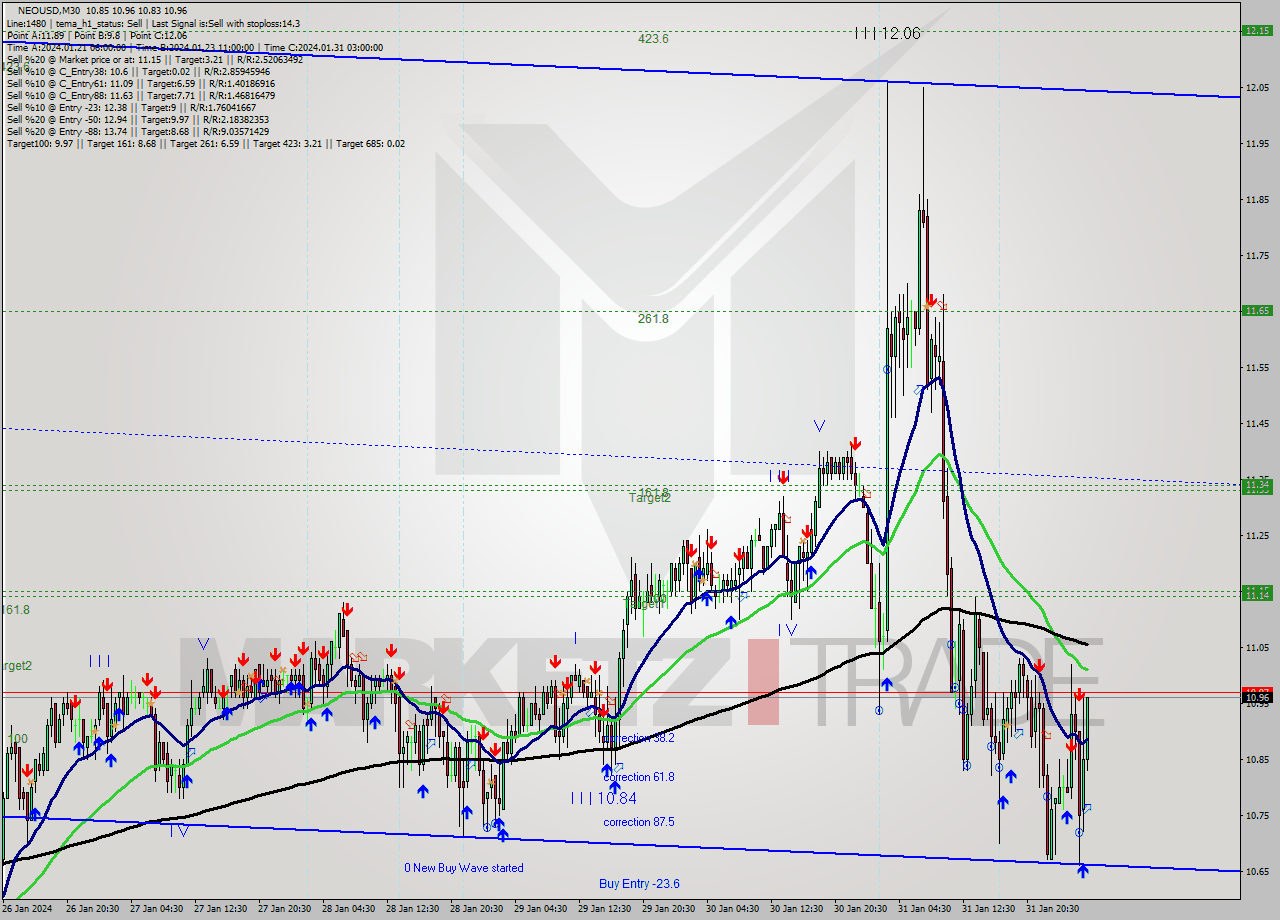This screenshot has width=1280, height=920.
Task: Click the 11.25 price axis value
Action: (x=1256, y=536)
